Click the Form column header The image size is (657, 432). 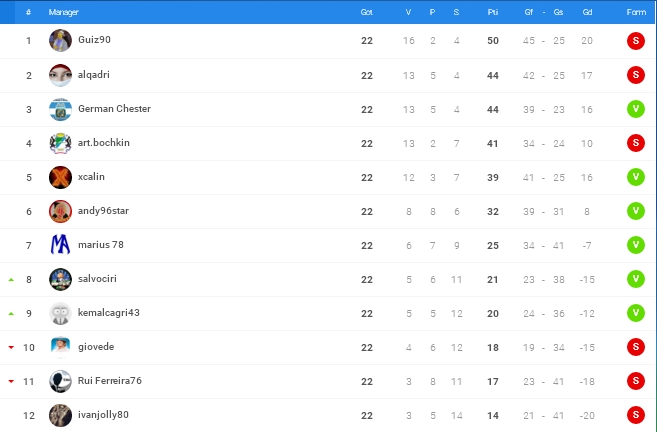(x=635, y=12)
